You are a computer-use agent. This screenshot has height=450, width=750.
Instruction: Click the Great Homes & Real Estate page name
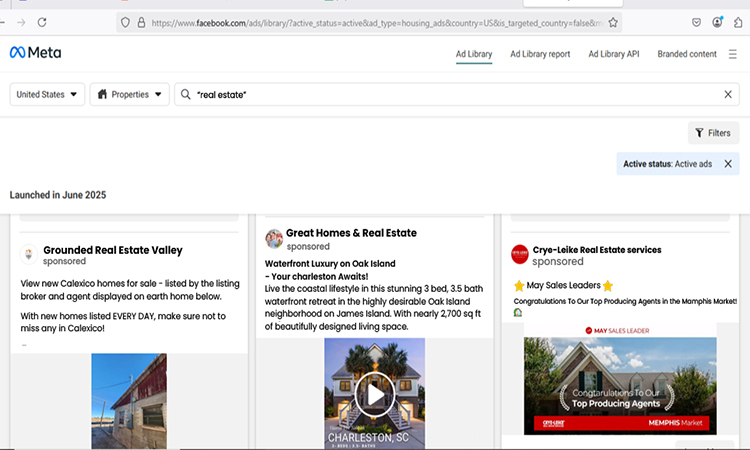click(351, 233)
